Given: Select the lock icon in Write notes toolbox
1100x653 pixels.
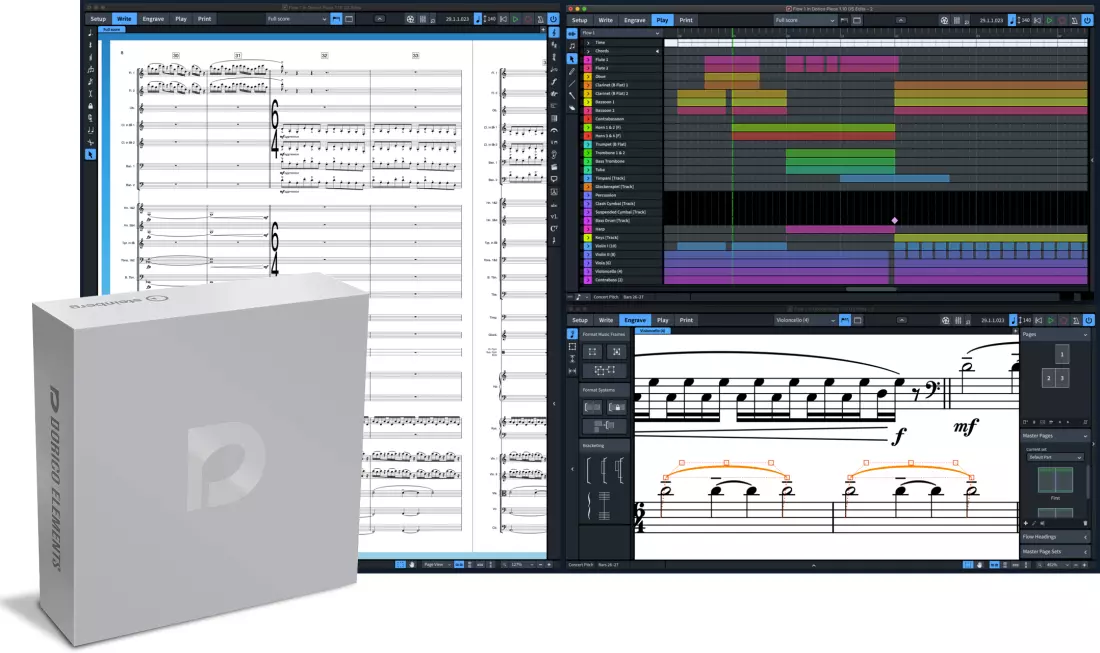Looking at the screenshot, I should click(x=91, y=105).
